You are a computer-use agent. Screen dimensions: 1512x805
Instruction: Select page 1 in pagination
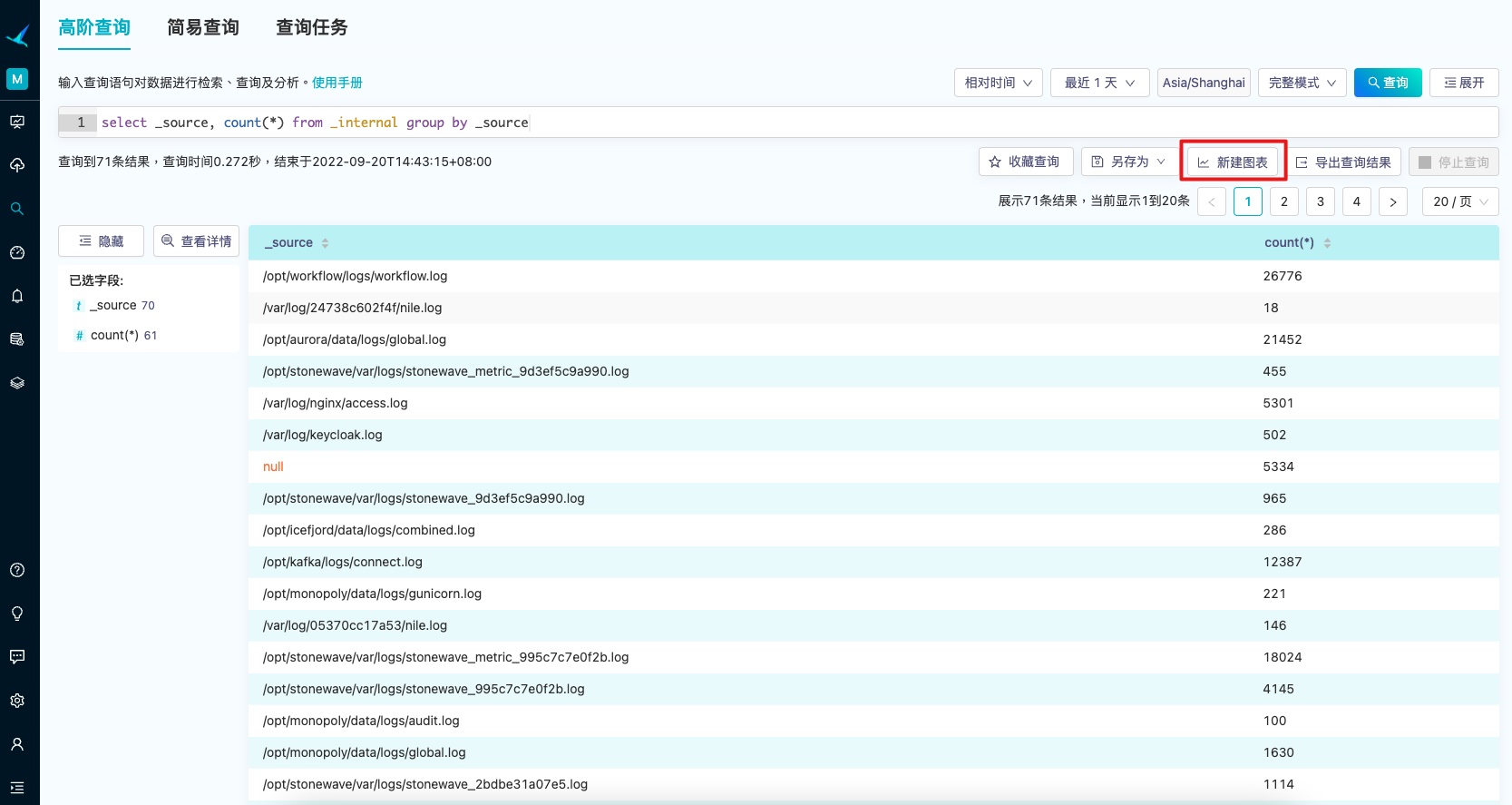(1248, 201)
